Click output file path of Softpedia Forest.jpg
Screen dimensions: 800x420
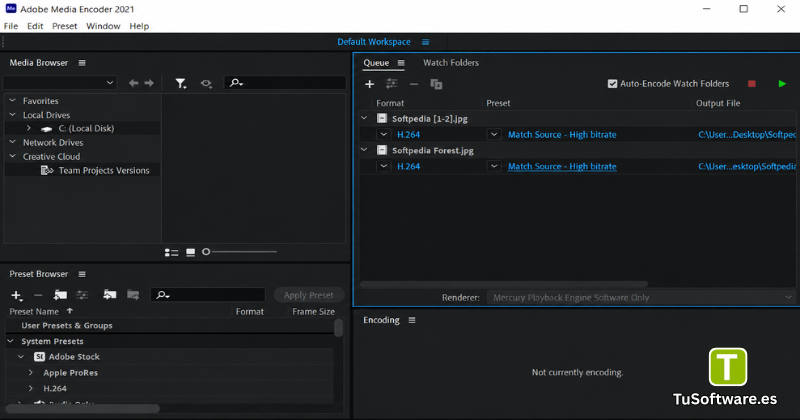(x=747, y=166)
